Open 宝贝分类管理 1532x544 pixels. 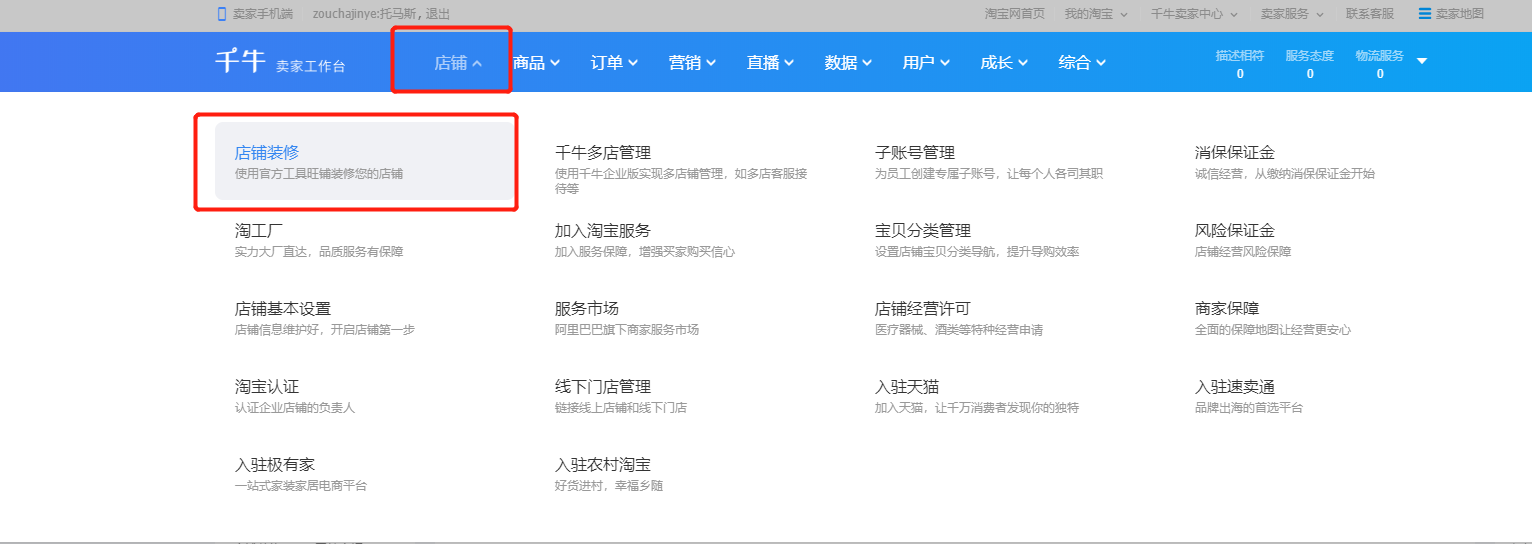coord(923,230)
